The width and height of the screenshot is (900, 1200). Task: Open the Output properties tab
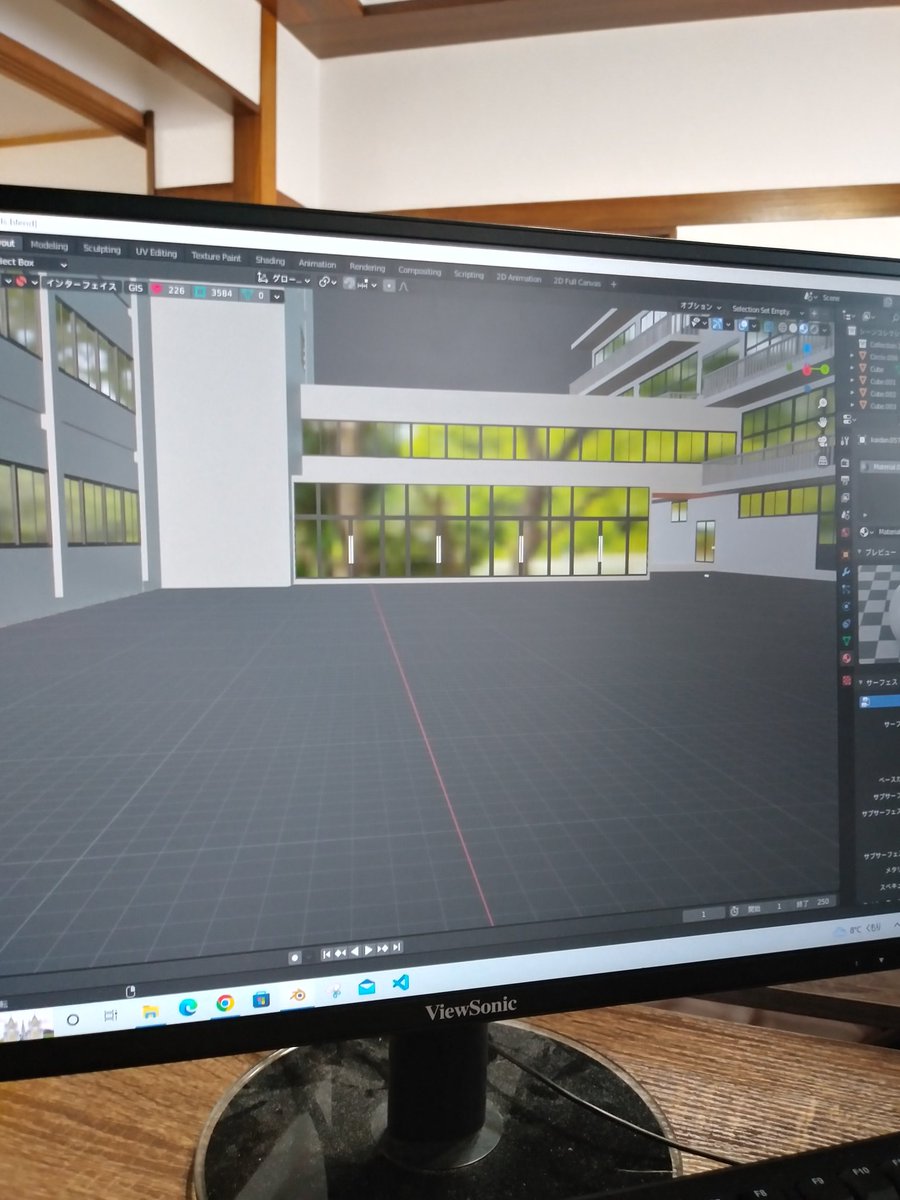pyautogui.click(x=845, y=481)
